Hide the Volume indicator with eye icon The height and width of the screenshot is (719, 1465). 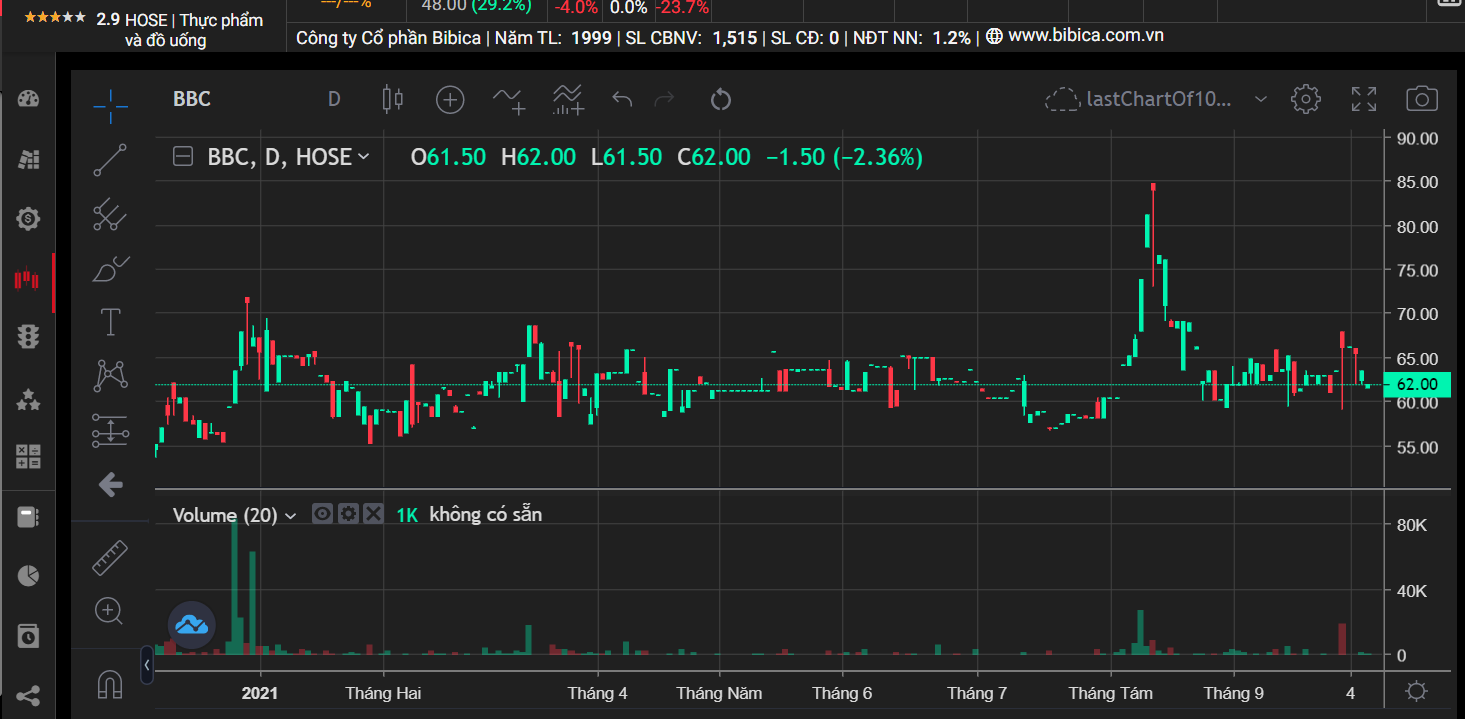[x=322, y=514]
